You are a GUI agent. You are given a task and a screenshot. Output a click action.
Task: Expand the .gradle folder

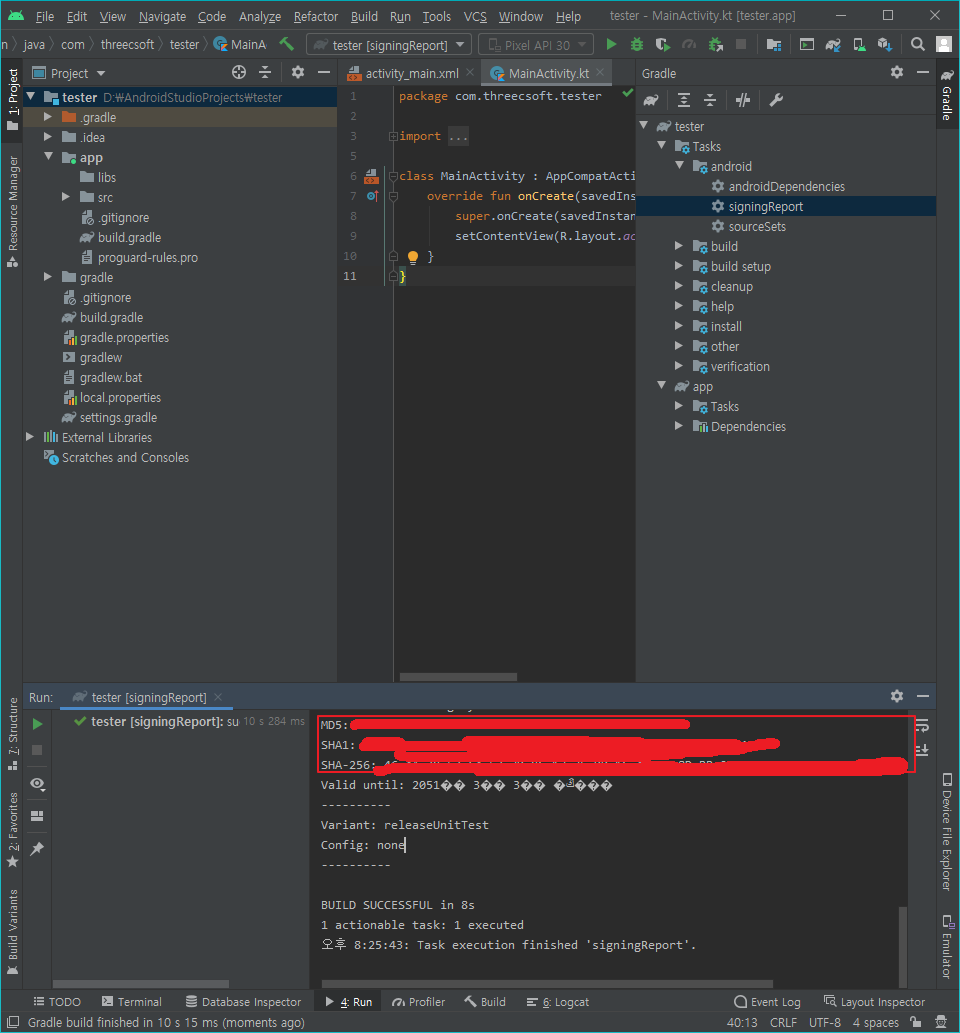[47, 117]
